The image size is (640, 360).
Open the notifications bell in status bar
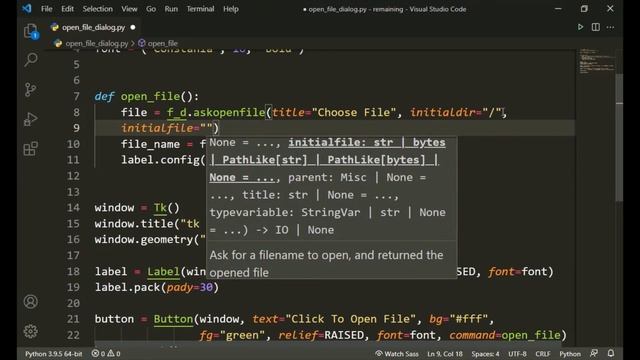coord(611,353)
